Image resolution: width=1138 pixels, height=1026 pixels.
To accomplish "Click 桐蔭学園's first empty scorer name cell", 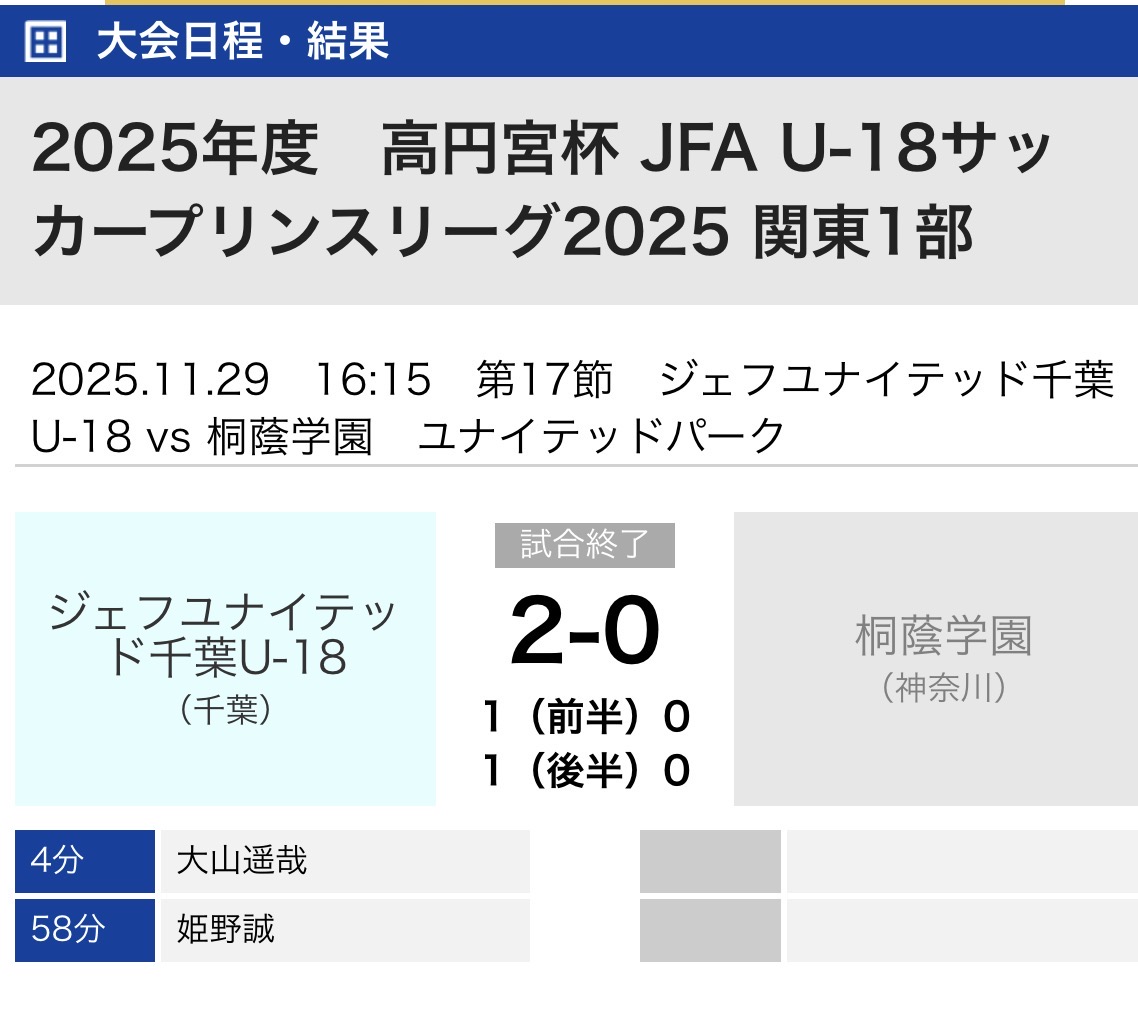I will coord(960,861).
